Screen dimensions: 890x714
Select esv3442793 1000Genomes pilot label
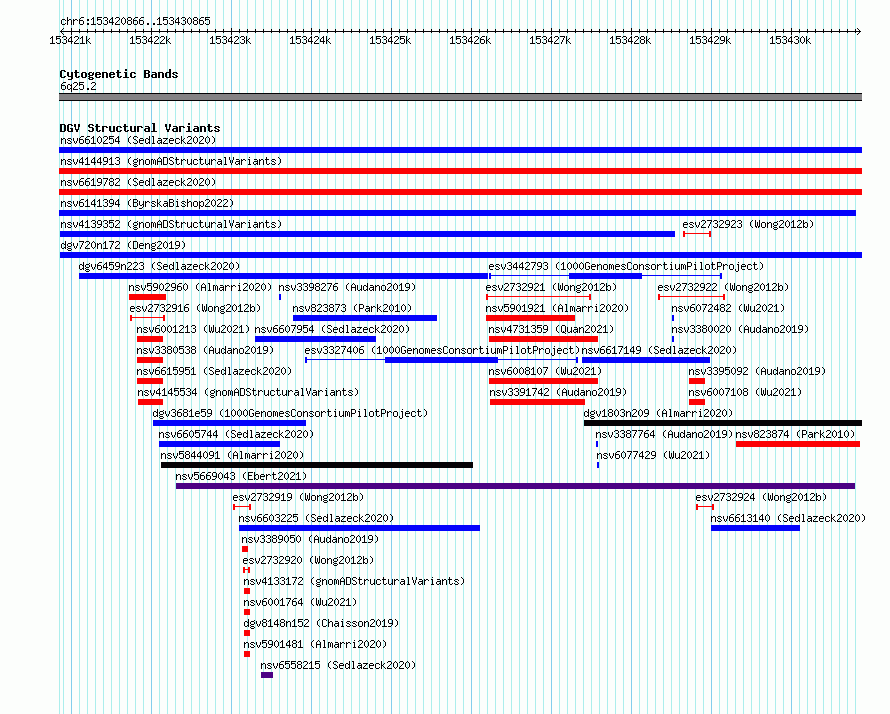click(x=626, y=266)
